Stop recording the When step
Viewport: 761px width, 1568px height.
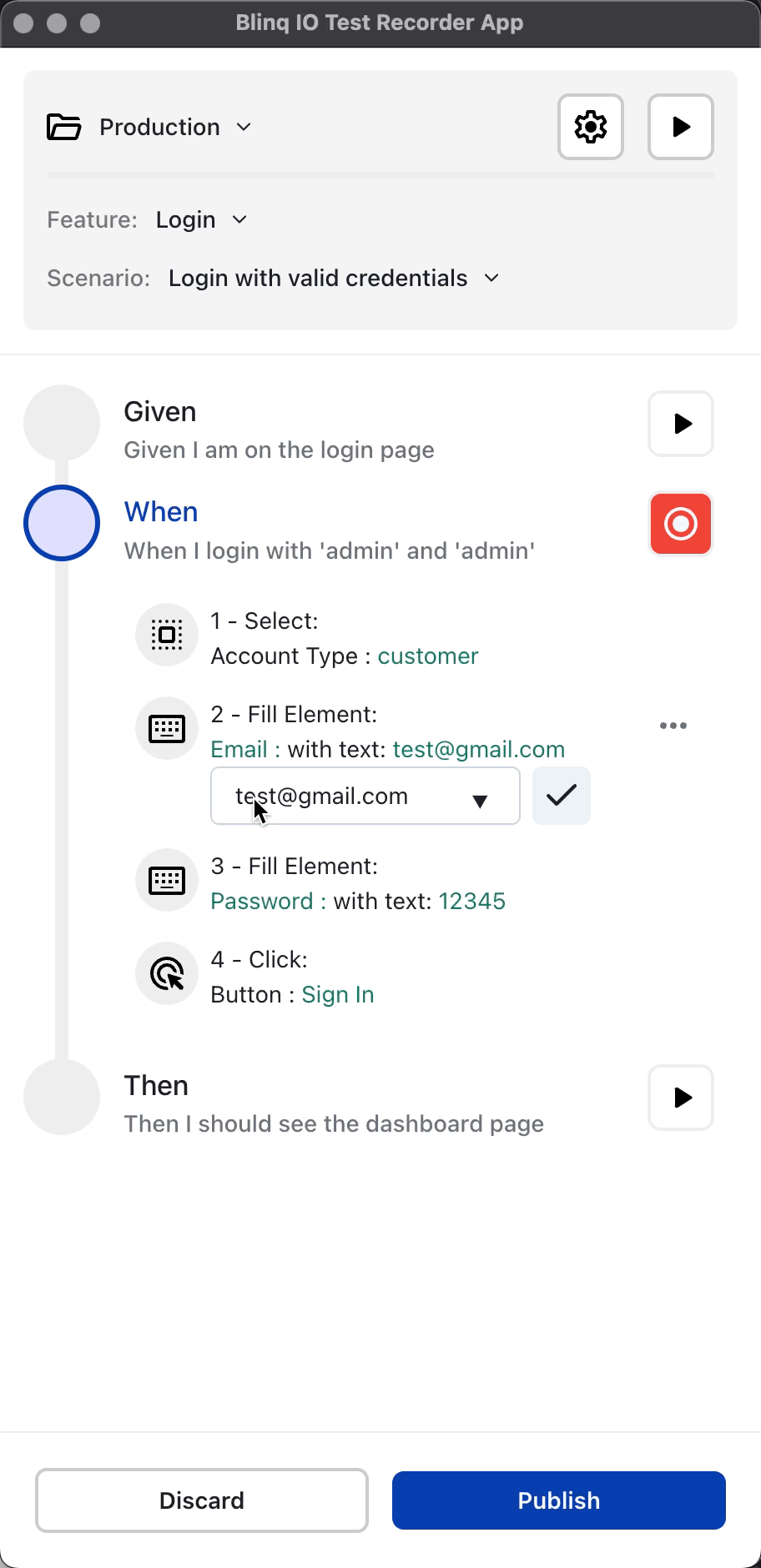pyautogui.click(x=681, y=524)
